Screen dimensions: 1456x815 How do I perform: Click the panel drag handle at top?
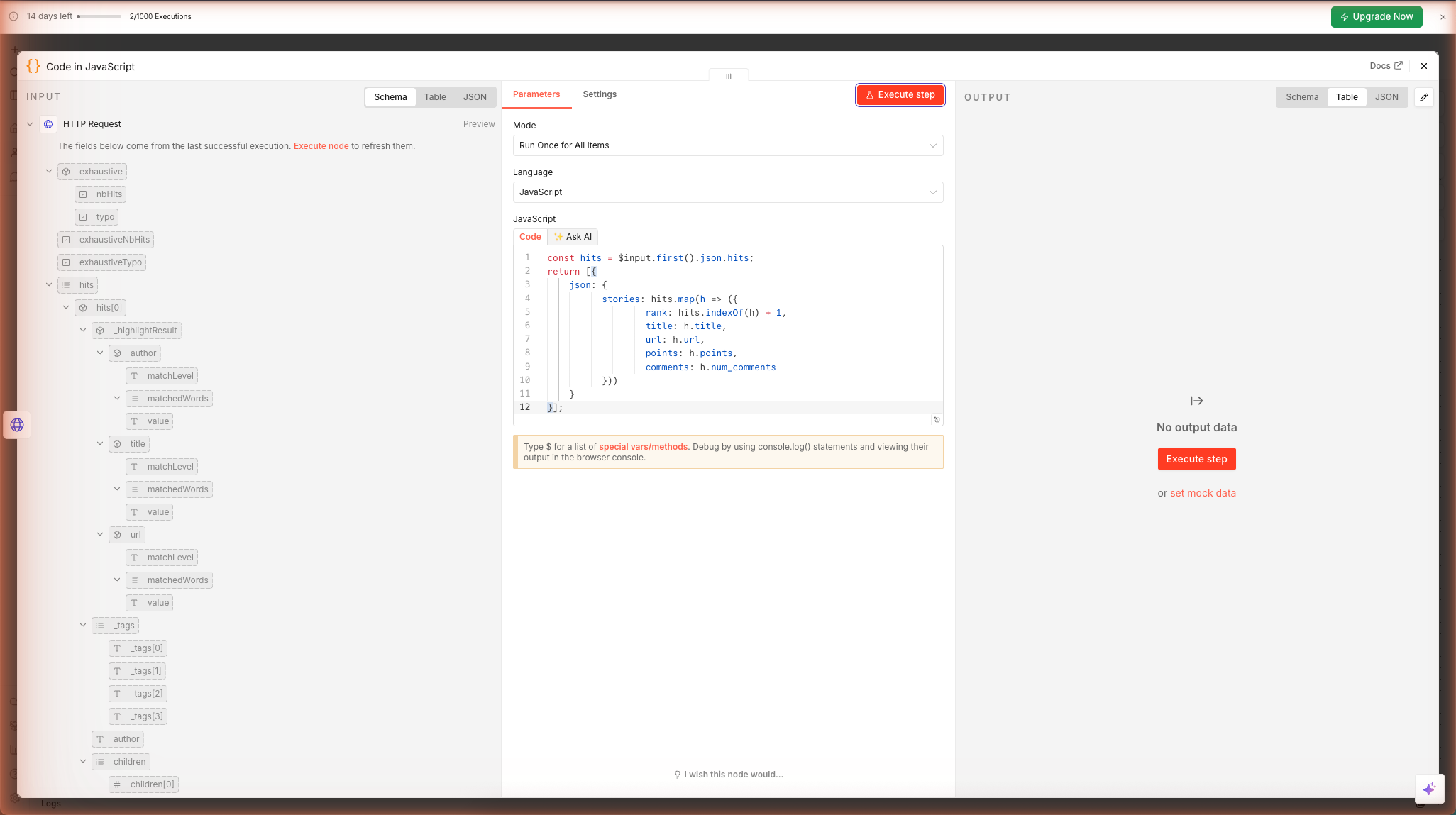tap(728, 77)
